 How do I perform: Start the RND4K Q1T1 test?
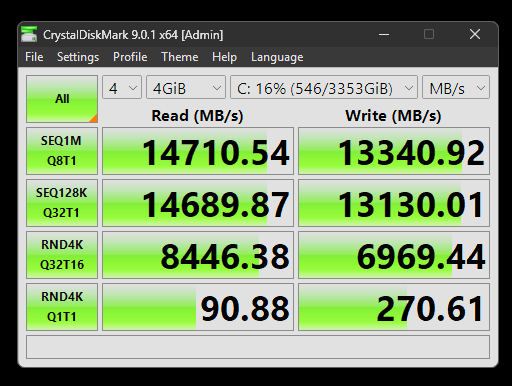pyautogui.click(x=62, y=307)
